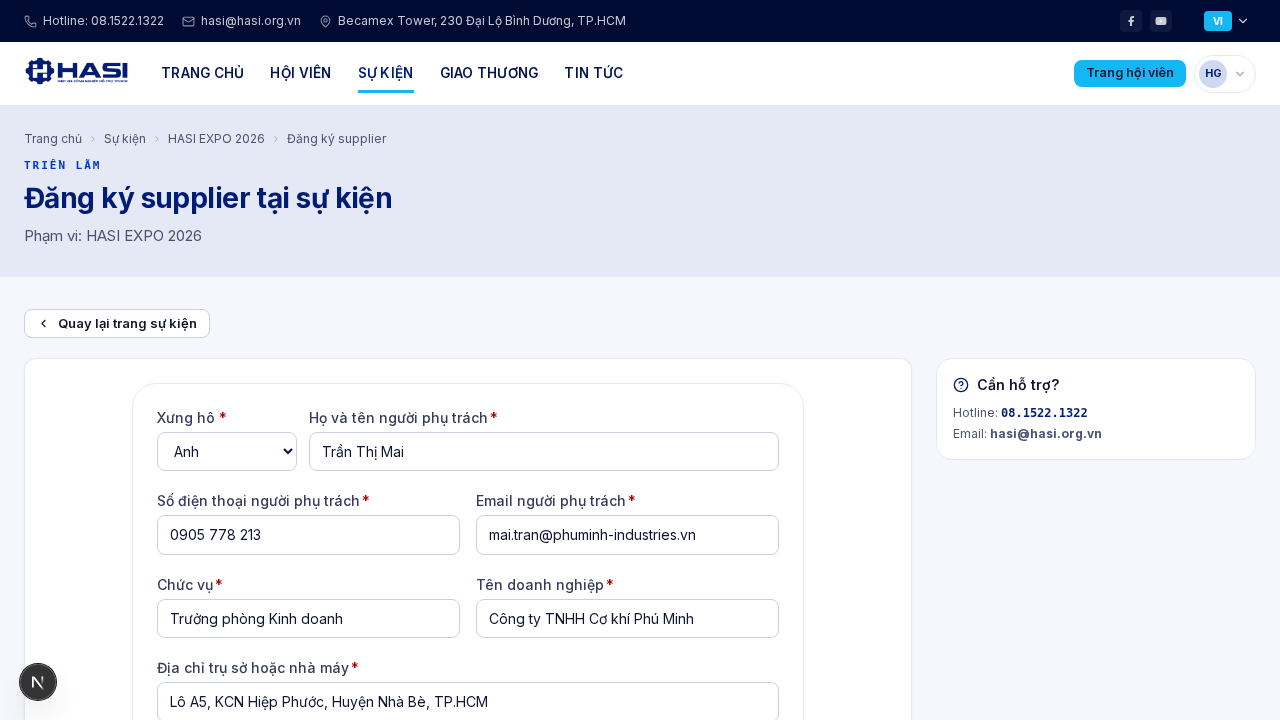Go to TRANG CHỦ in the main navigation
Viewport: 1280px width, 720px height.
(x=203, y=73)
